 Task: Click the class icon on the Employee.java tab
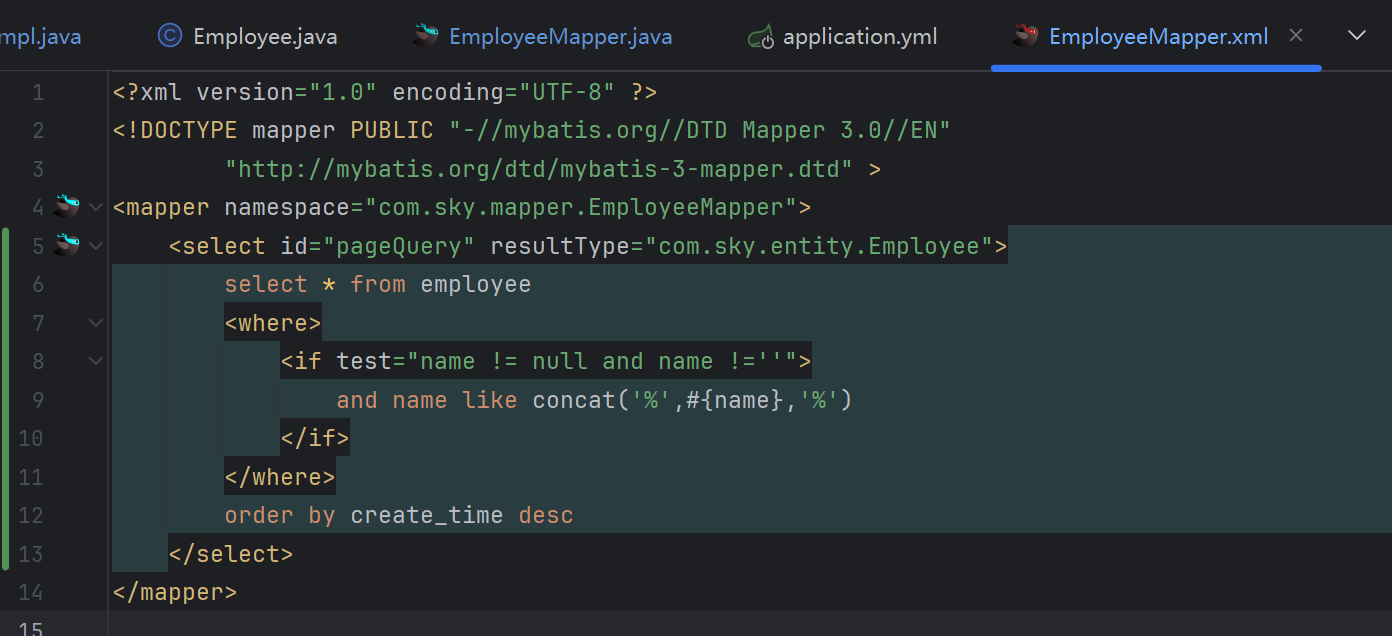170,37
